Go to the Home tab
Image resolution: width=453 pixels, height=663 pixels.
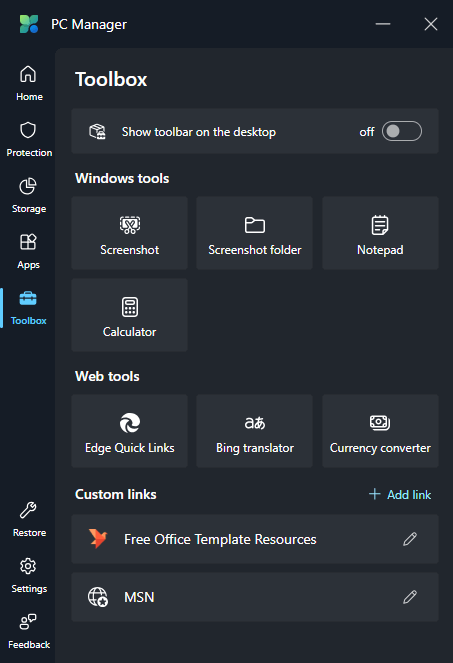(28, 83)
